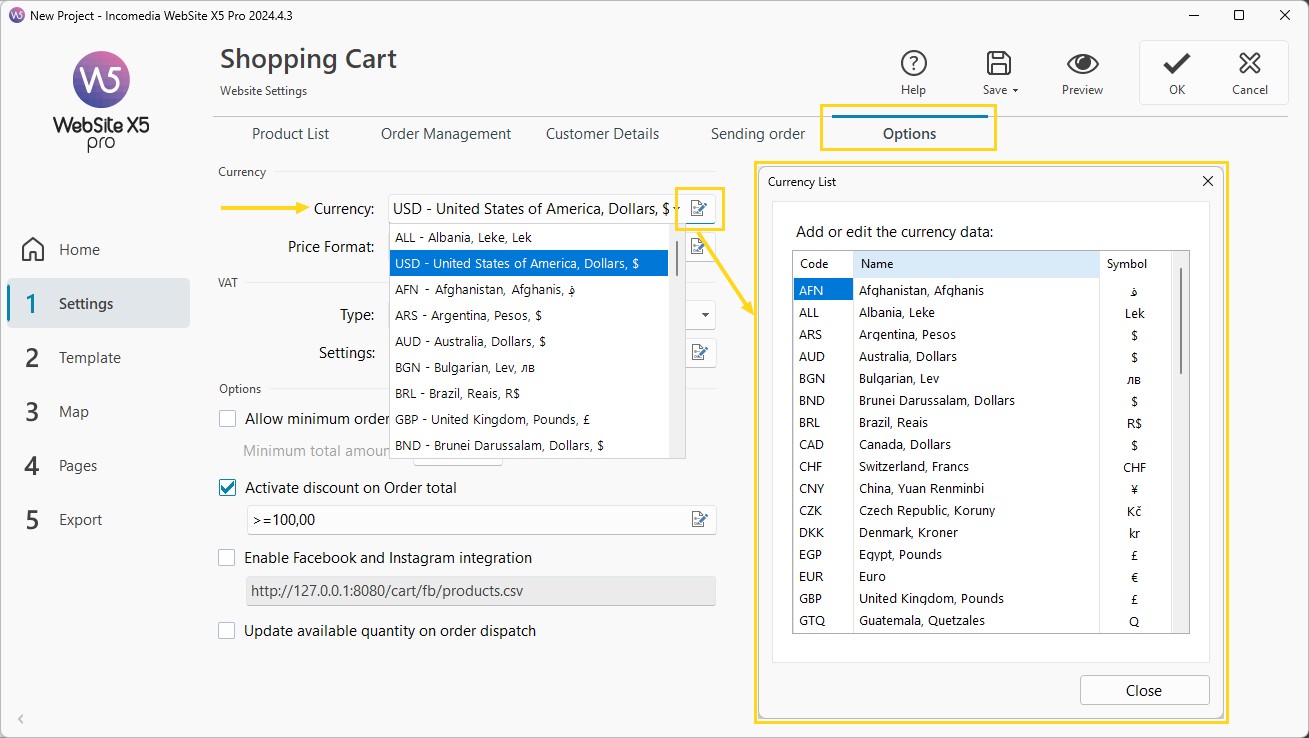The height and width of the screenshot is (738, 1309).
Task: Click the Close button in Currency List
Action: [1144, 690]
